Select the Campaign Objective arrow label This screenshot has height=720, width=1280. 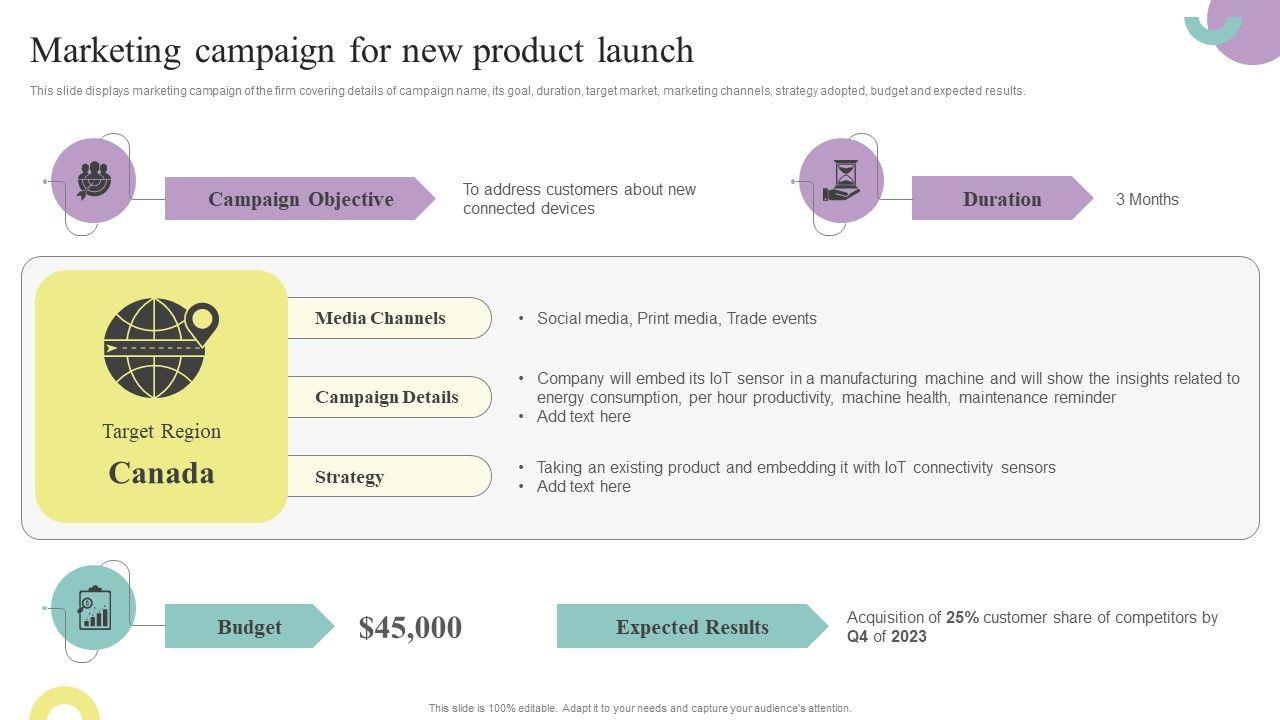pos(300,199)
